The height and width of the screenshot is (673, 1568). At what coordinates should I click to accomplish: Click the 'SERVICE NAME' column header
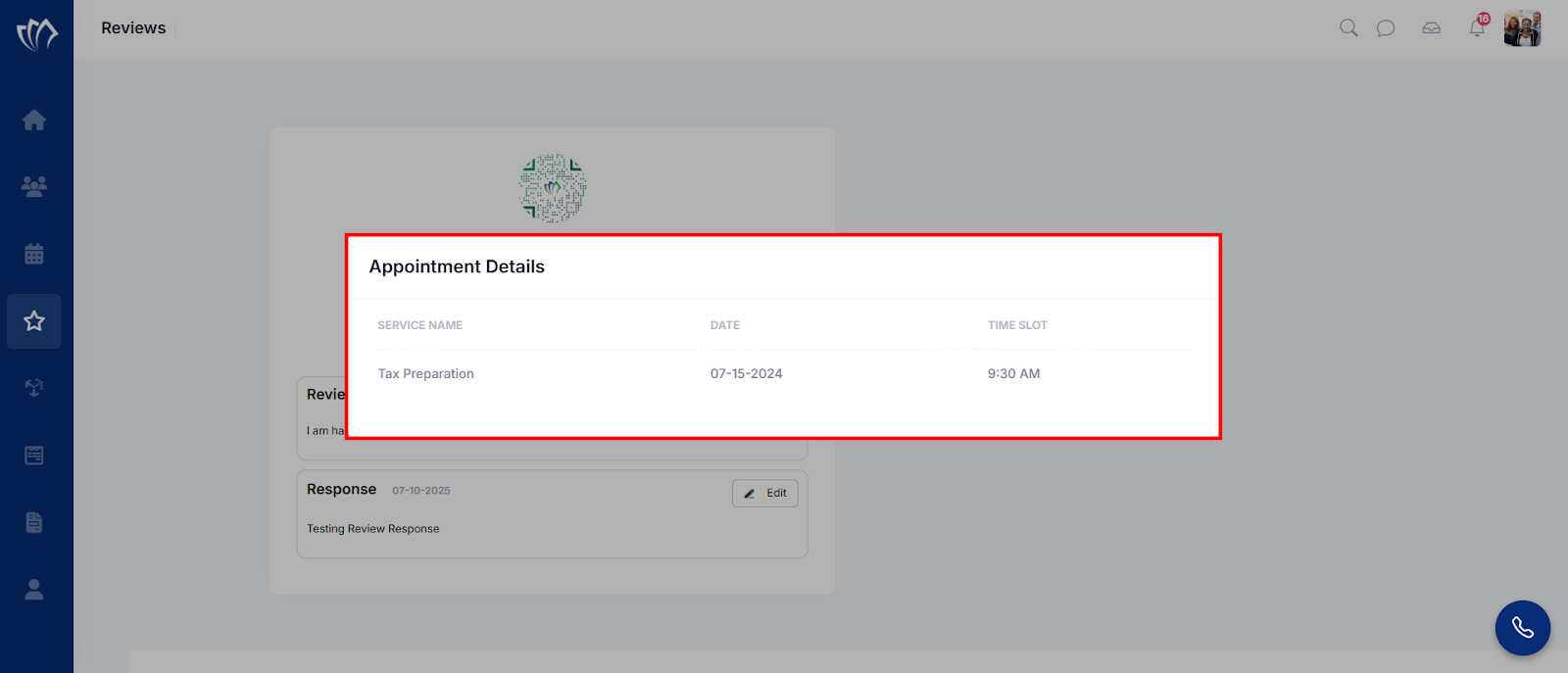[x=420, y=325]
